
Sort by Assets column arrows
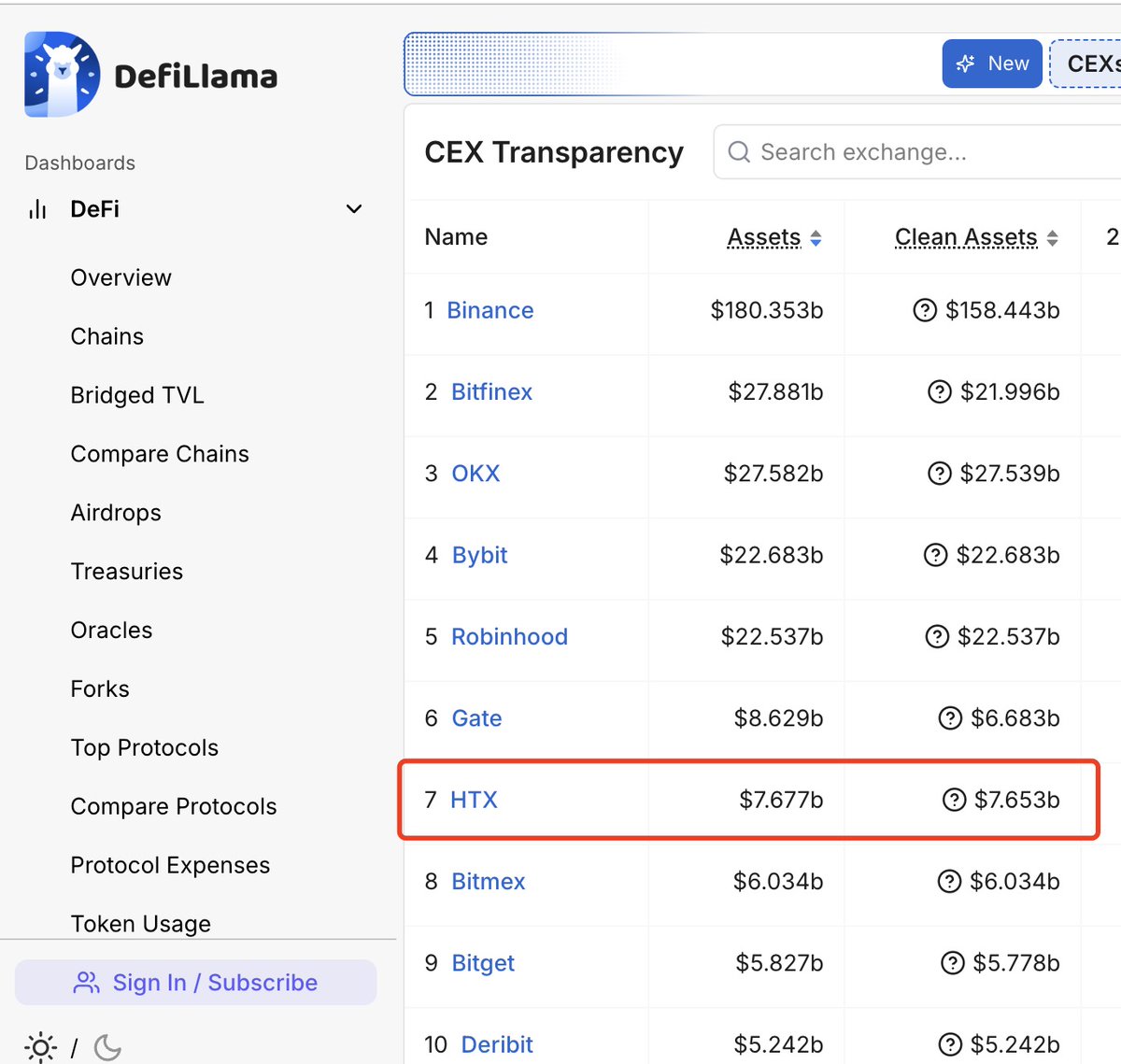816,238
